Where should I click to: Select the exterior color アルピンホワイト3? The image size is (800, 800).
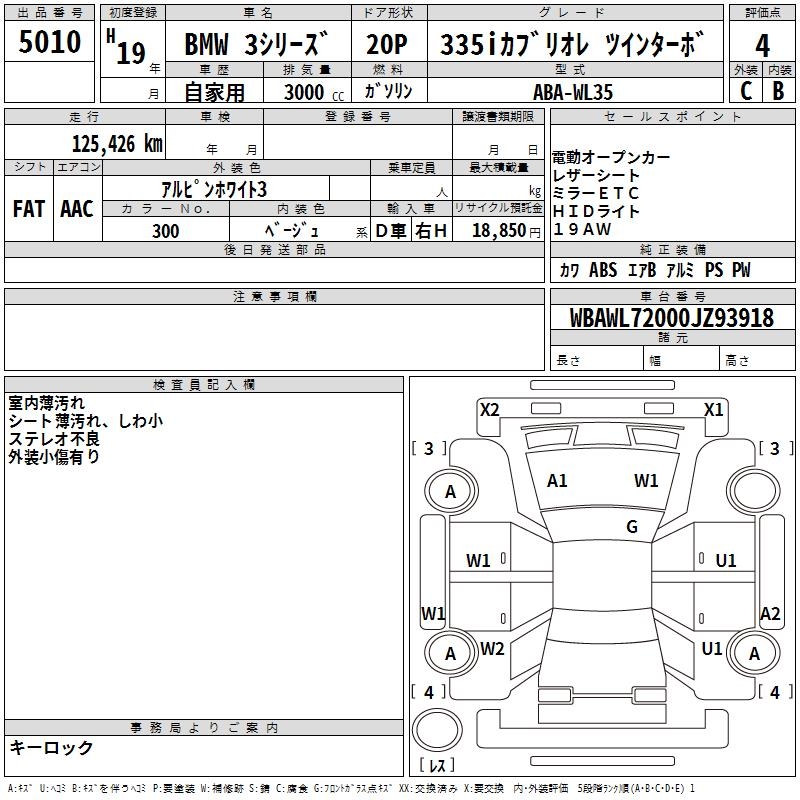click(x=214, y=189)
